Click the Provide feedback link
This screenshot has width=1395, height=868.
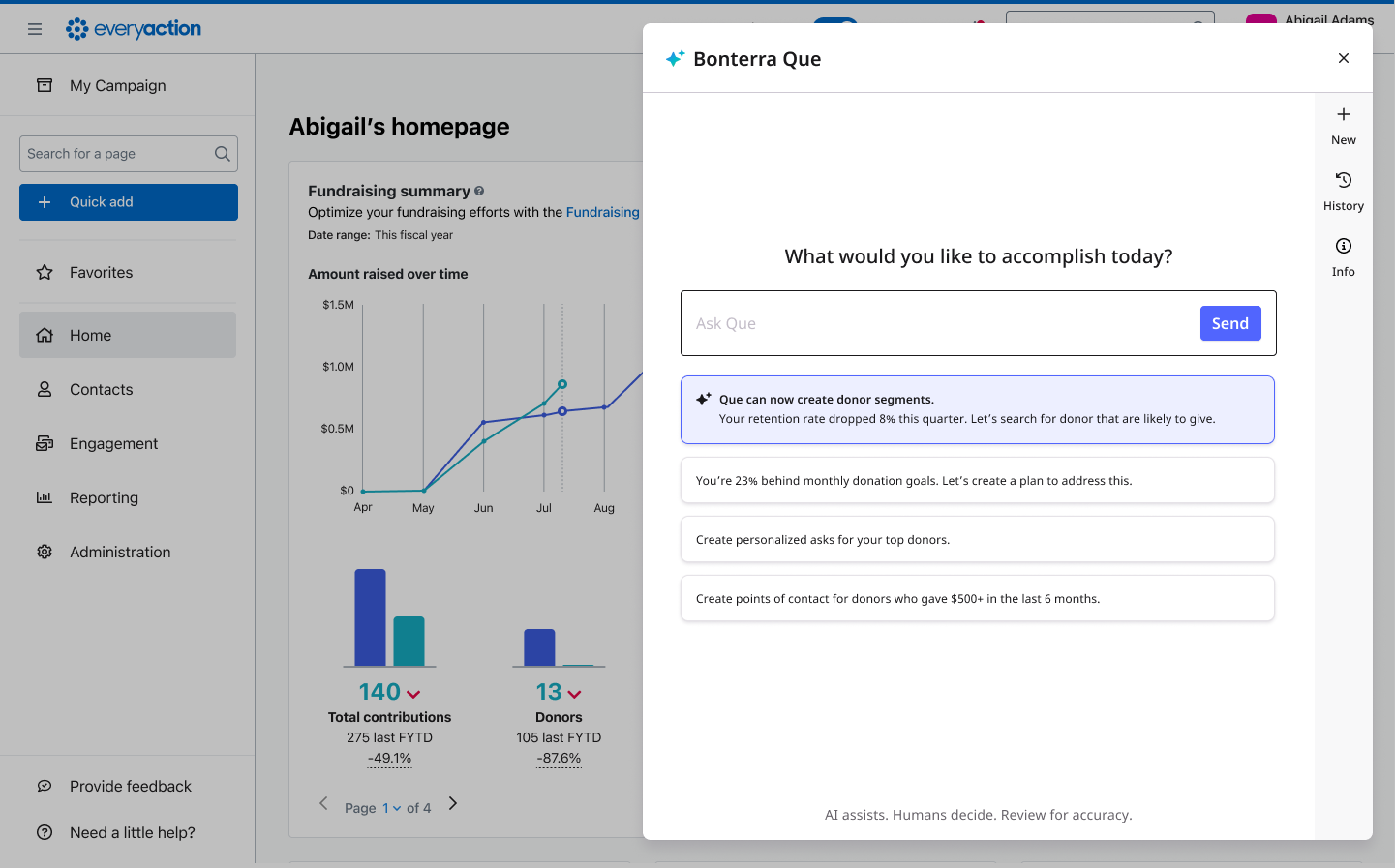130,787
